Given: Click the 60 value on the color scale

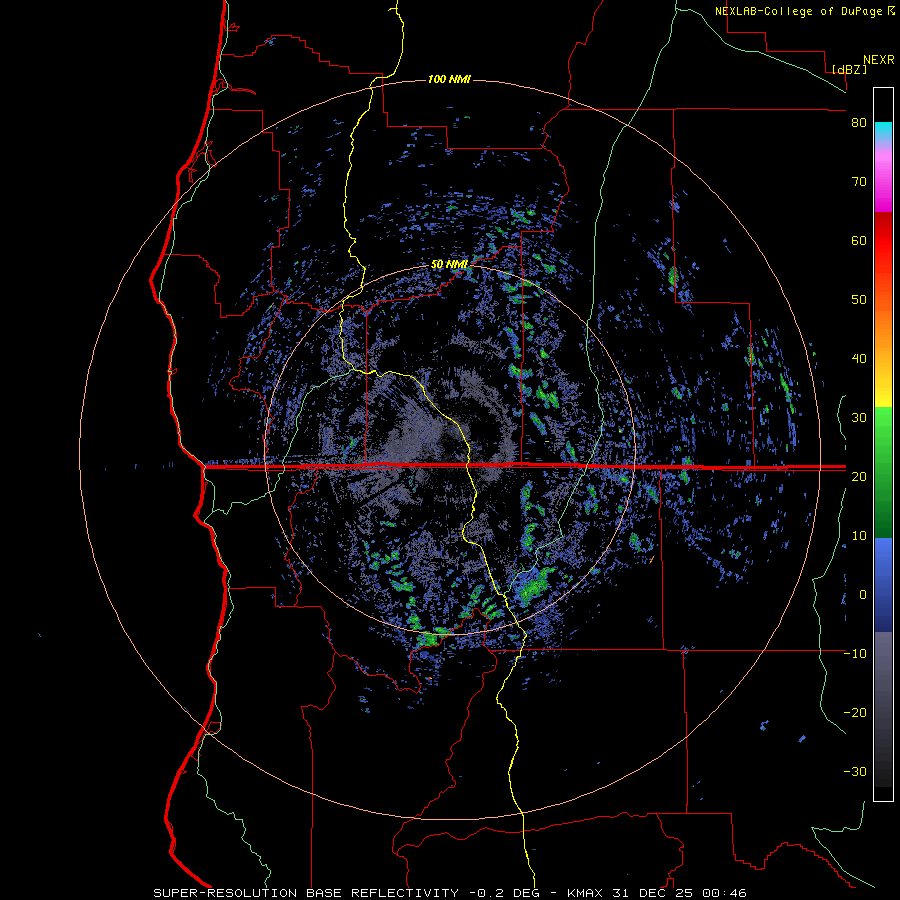Looking at the screenshot, I should [859, 240].
